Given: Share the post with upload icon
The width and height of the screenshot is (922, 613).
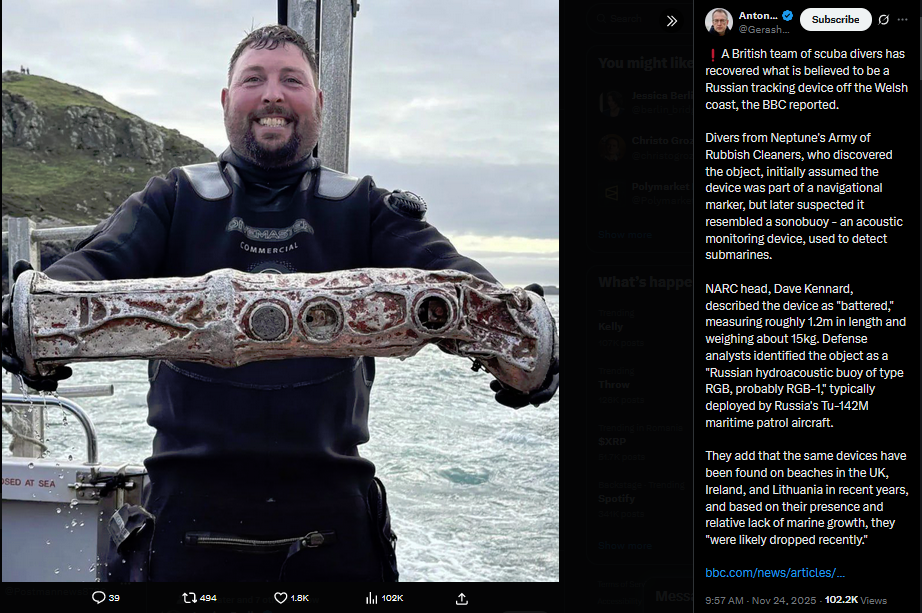Looking at the screenshot, I should [x=462, y=598].
